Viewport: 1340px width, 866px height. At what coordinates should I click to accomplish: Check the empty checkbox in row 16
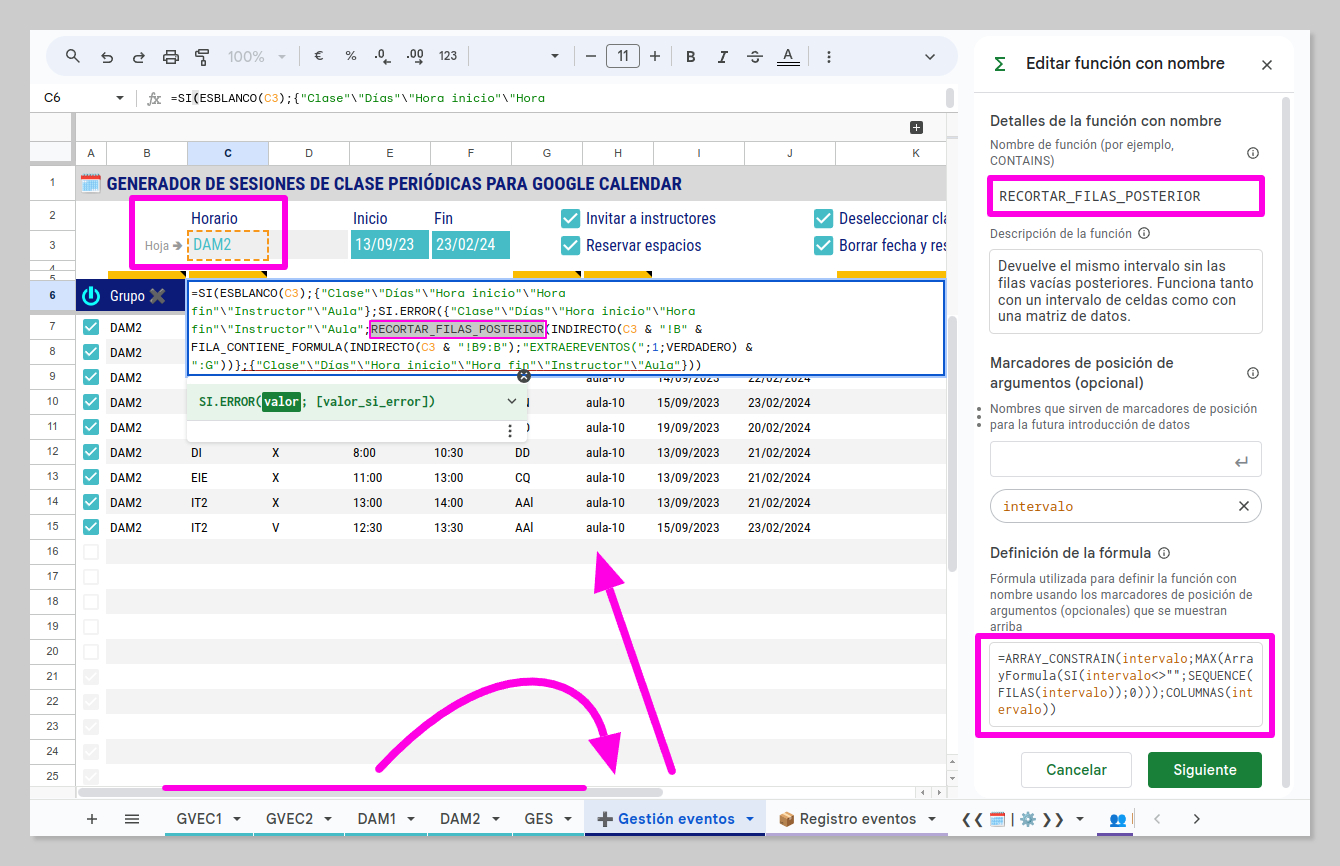tap(91, 552)
